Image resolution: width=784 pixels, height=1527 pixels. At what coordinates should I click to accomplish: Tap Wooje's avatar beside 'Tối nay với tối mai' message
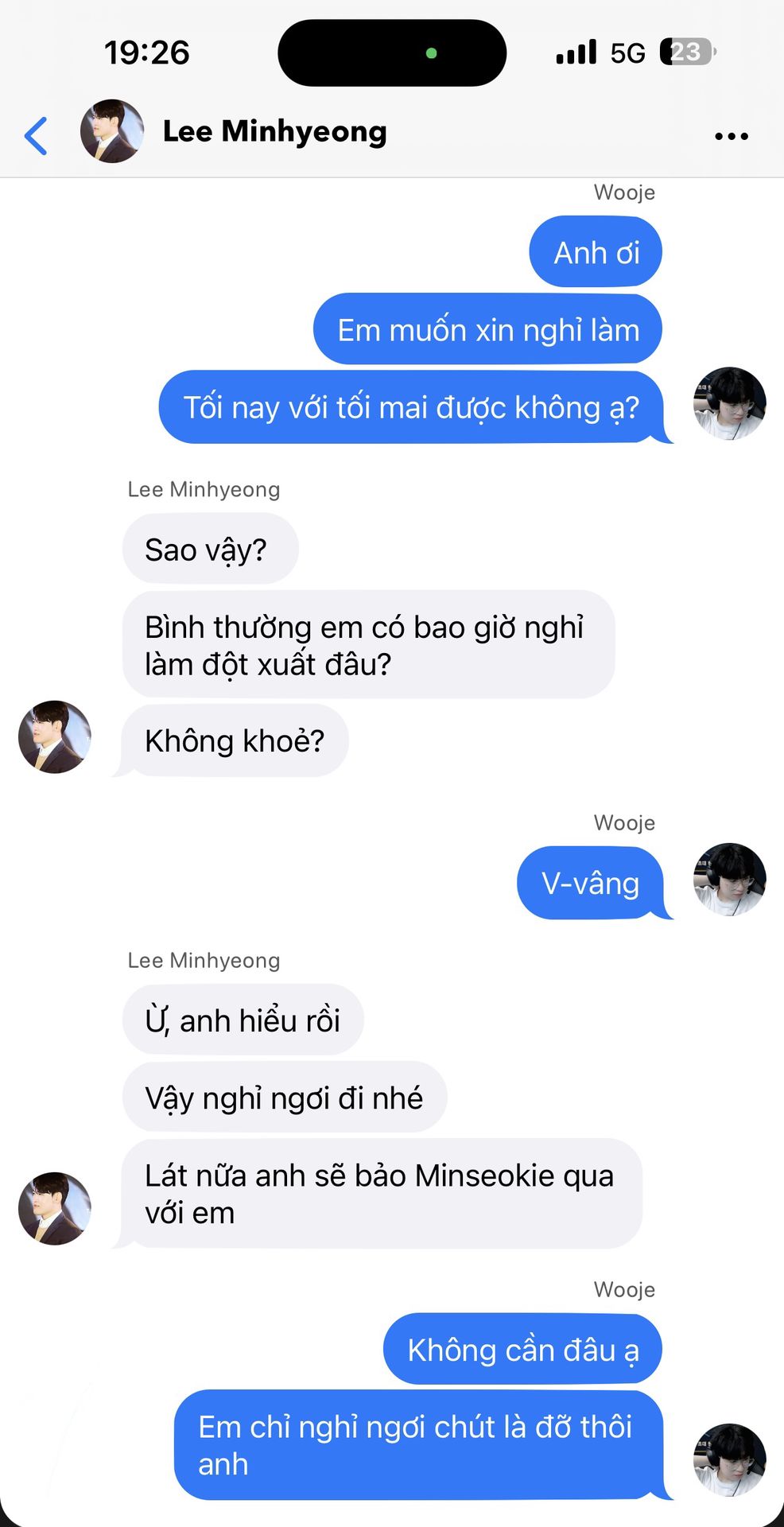pyautogui.click(x=730, y=404)
